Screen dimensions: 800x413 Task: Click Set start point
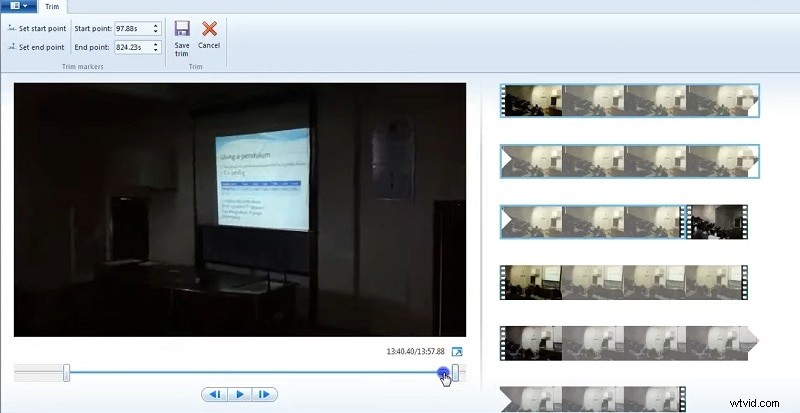(37, 29)
